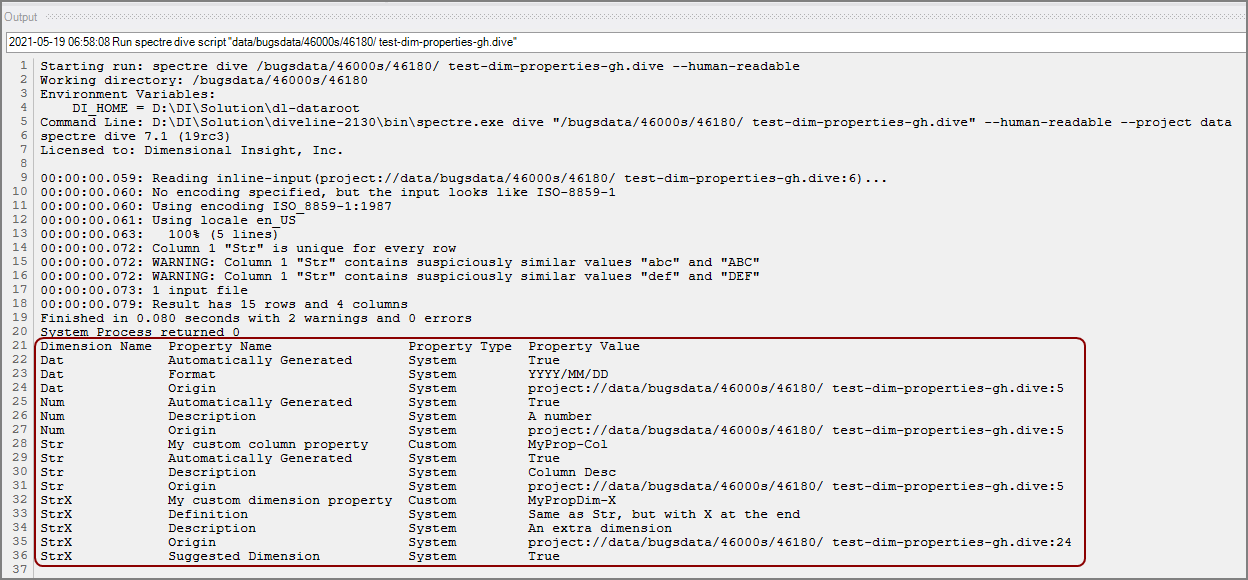Select the spectre.exe command line text
Viewport: 1248px width, 580px height.
(400, 121)
